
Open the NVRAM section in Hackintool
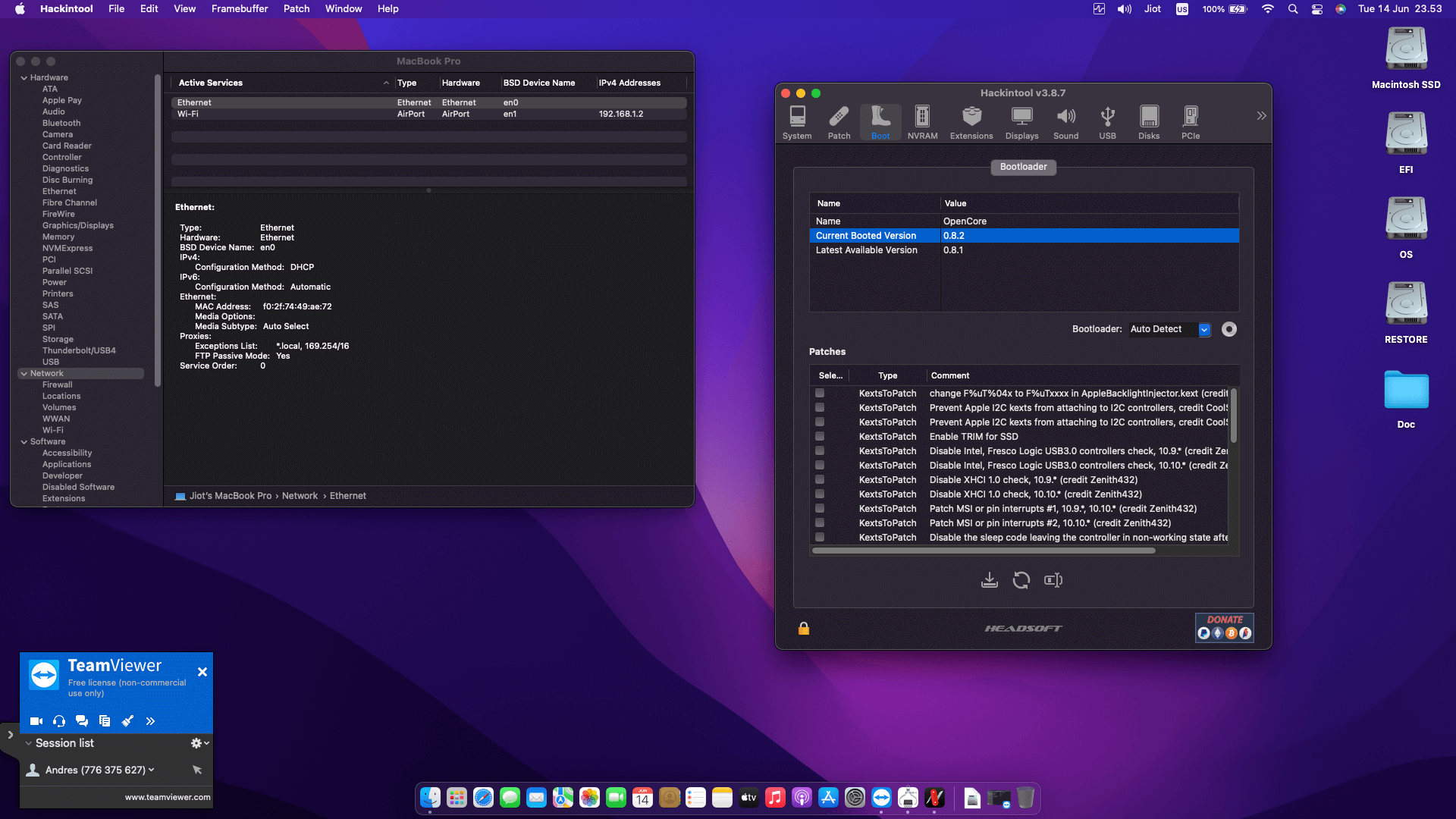tap(922, 121)
